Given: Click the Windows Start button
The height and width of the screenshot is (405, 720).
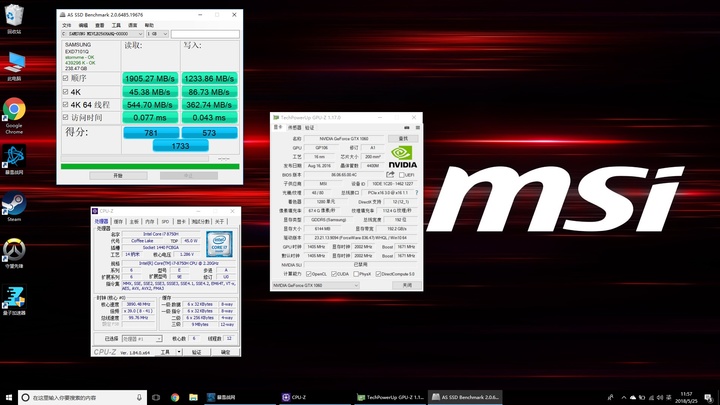Looking at the screenshot, I should 9,397.
